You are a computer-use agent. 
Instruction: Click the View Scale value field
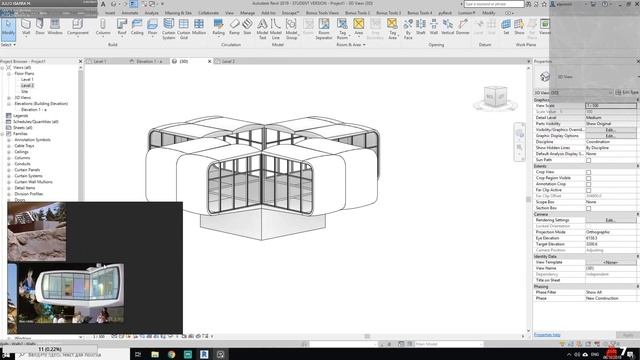[611, 106]
